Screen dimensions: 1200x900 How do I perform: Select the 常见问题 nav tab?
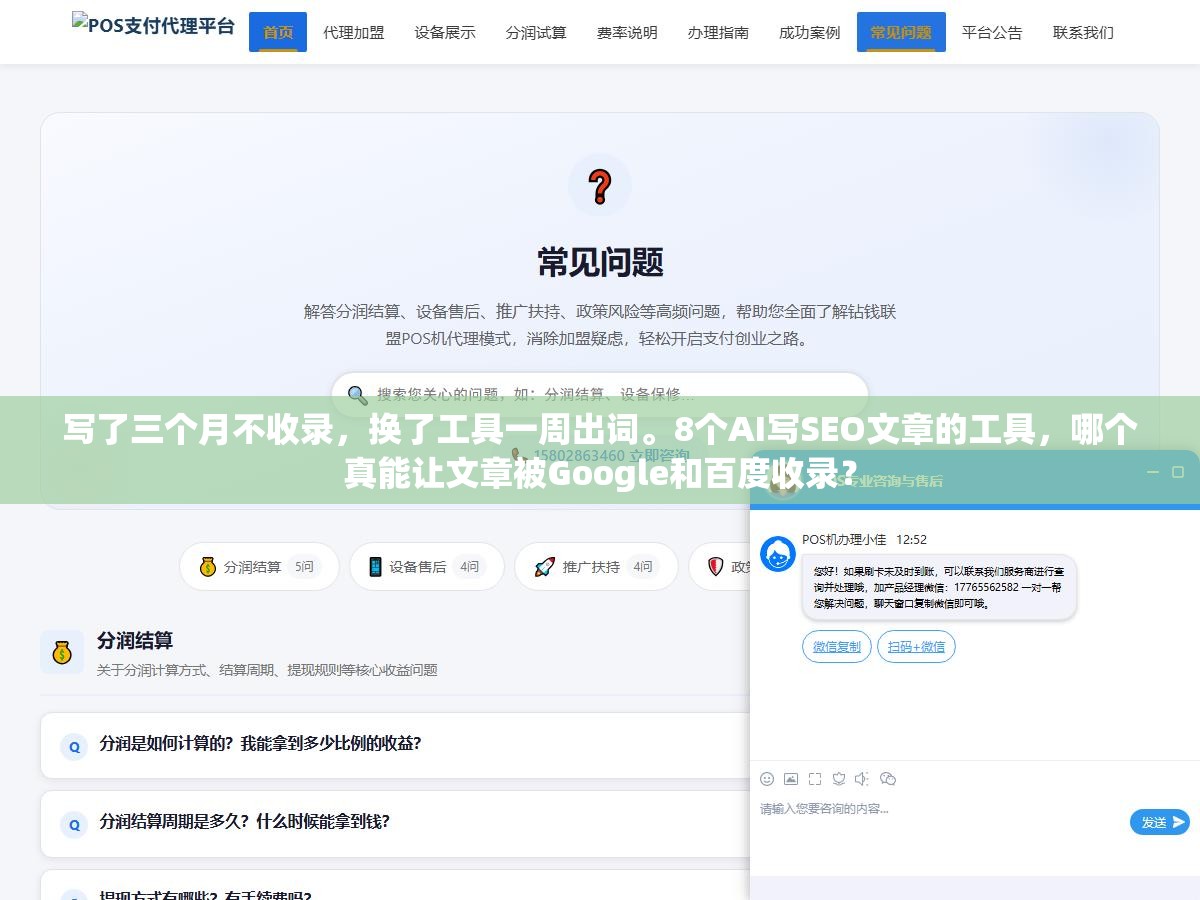click(x=901, y=32)
